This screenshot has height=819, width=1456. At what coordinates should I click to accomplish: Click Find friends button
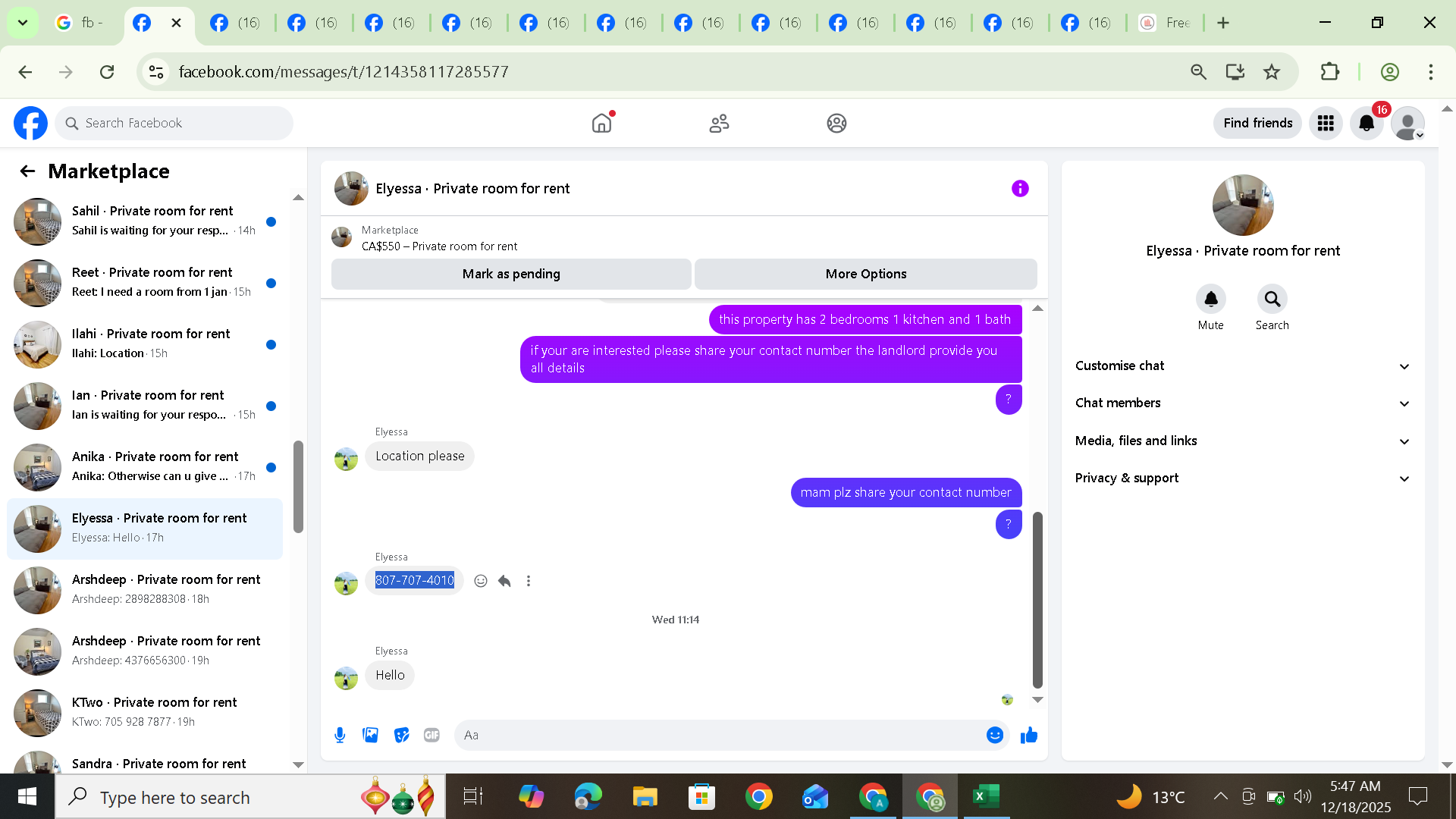pyautogui.click(x=1258, y=123)
